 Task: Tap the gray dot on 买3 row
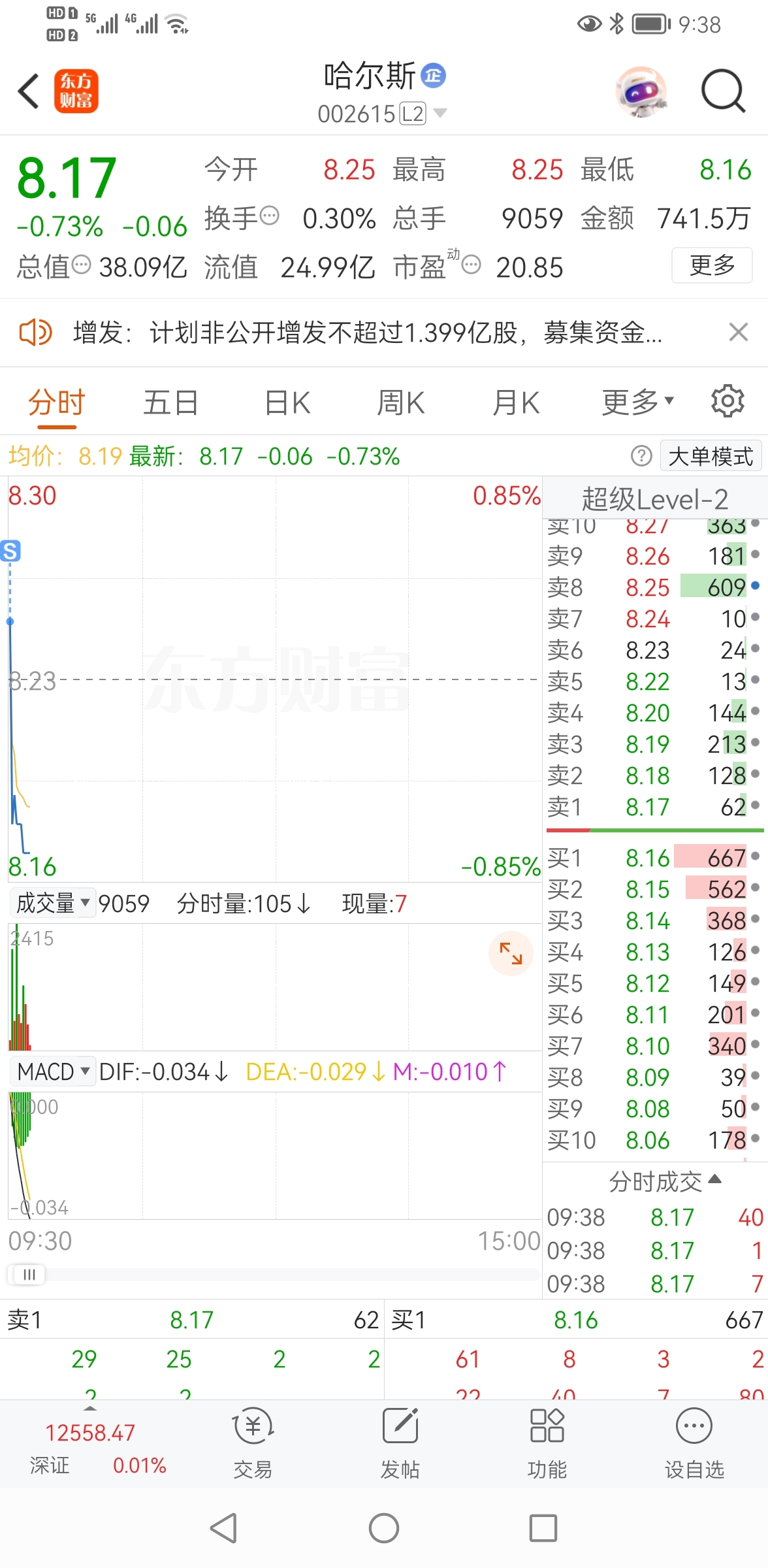pos(756,918)
